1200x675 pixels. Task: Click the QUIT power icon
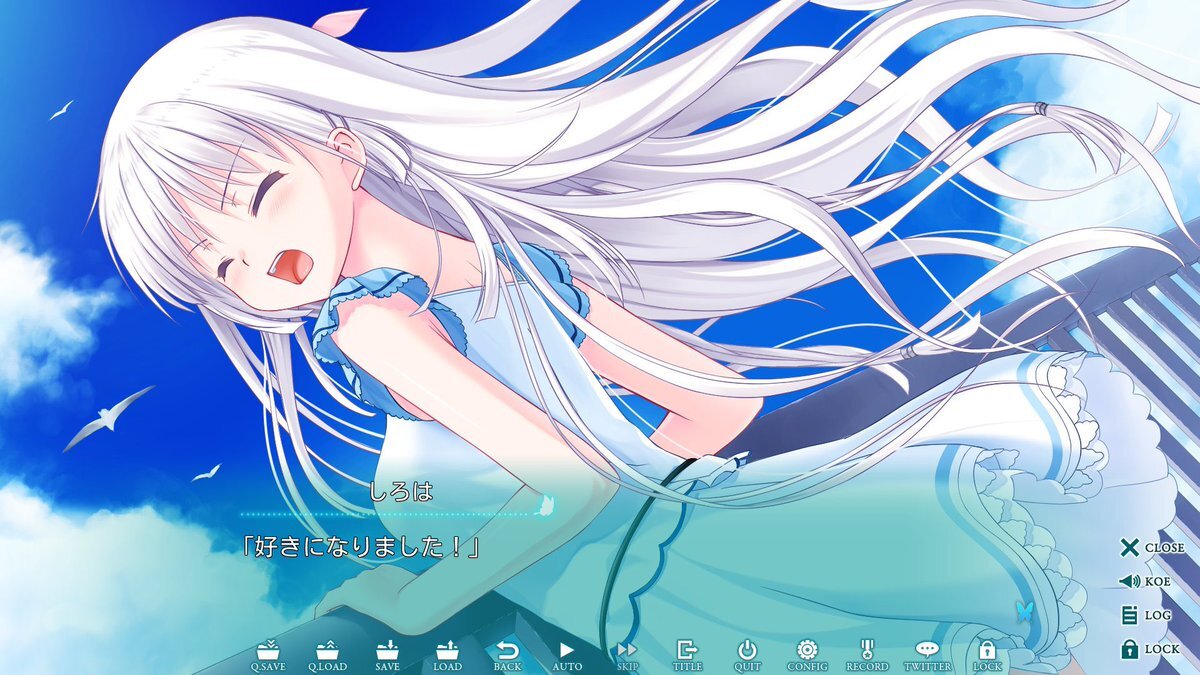point(747,655)
